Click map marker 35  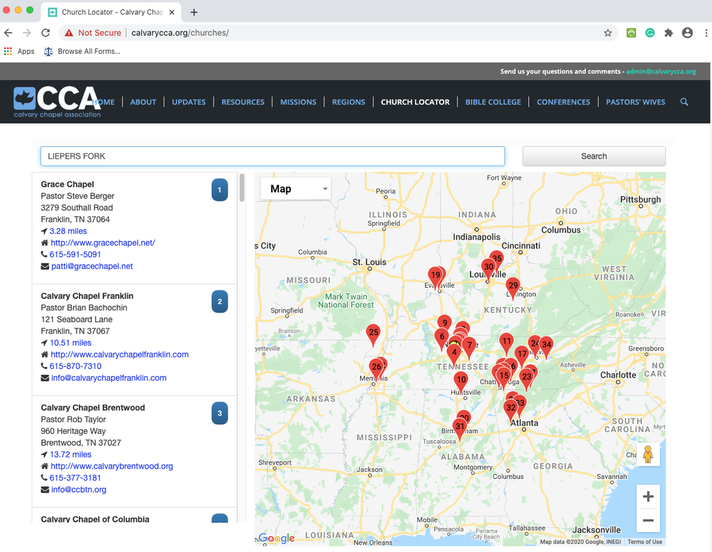coord(497,259)
